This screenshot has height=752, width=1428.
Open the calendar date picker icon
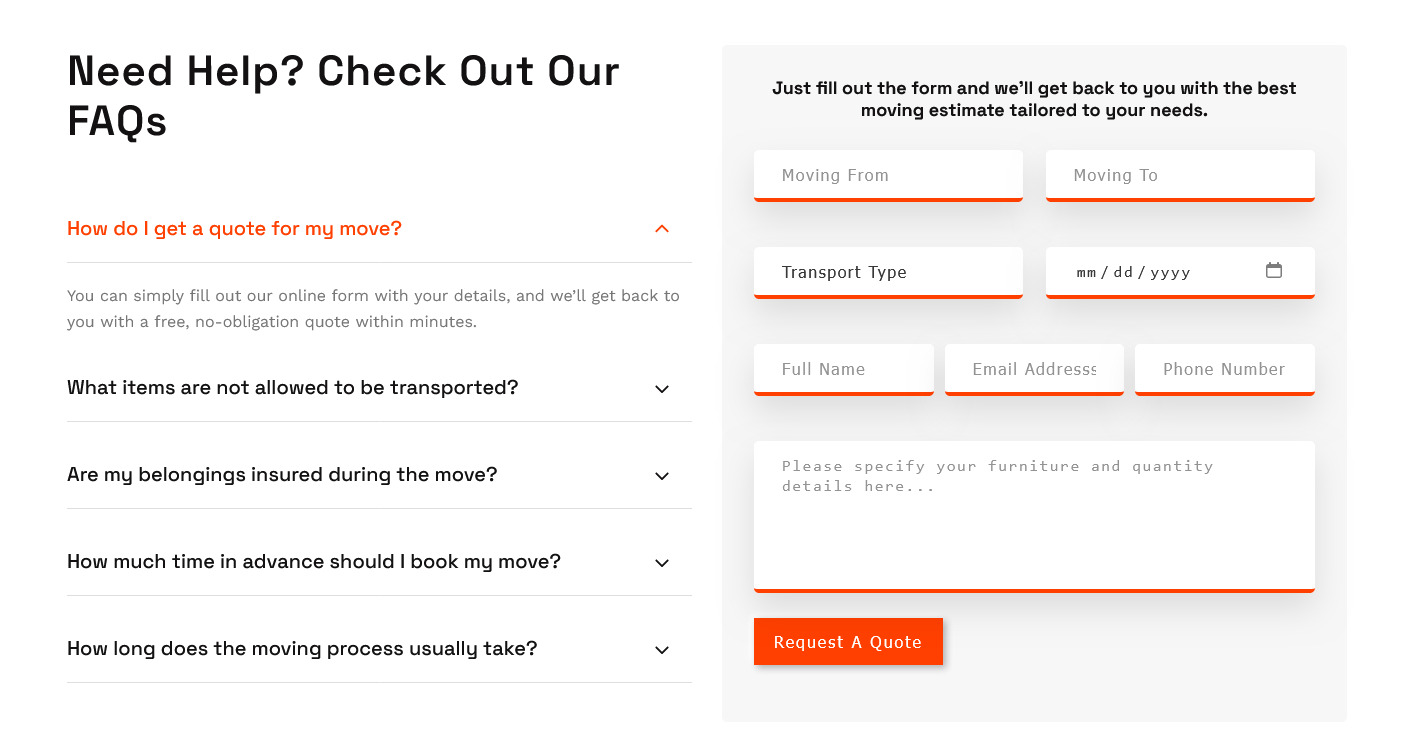1273,270
